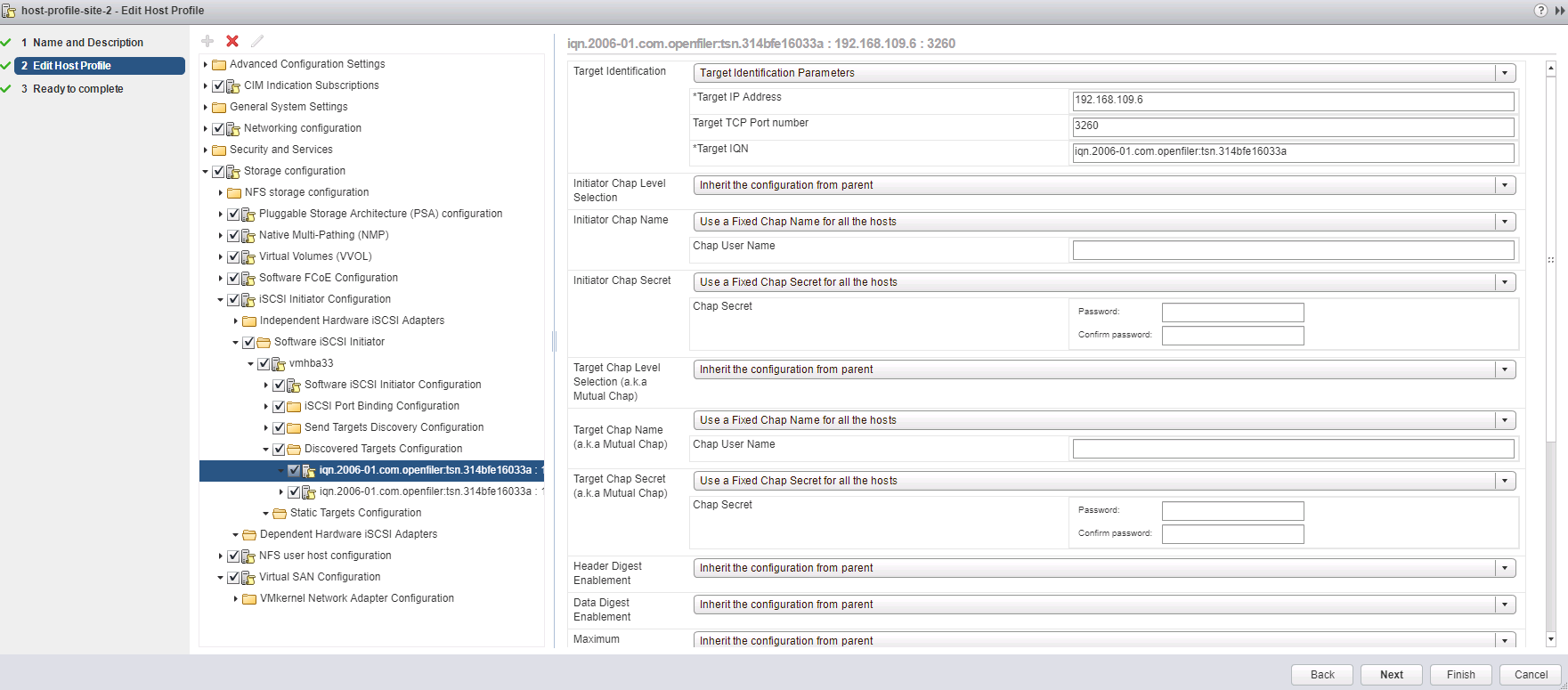This screenshot has width=1568, height=690.
Task: Click the right panel vertical scrollbar
Action: [x=1550, y=356]
